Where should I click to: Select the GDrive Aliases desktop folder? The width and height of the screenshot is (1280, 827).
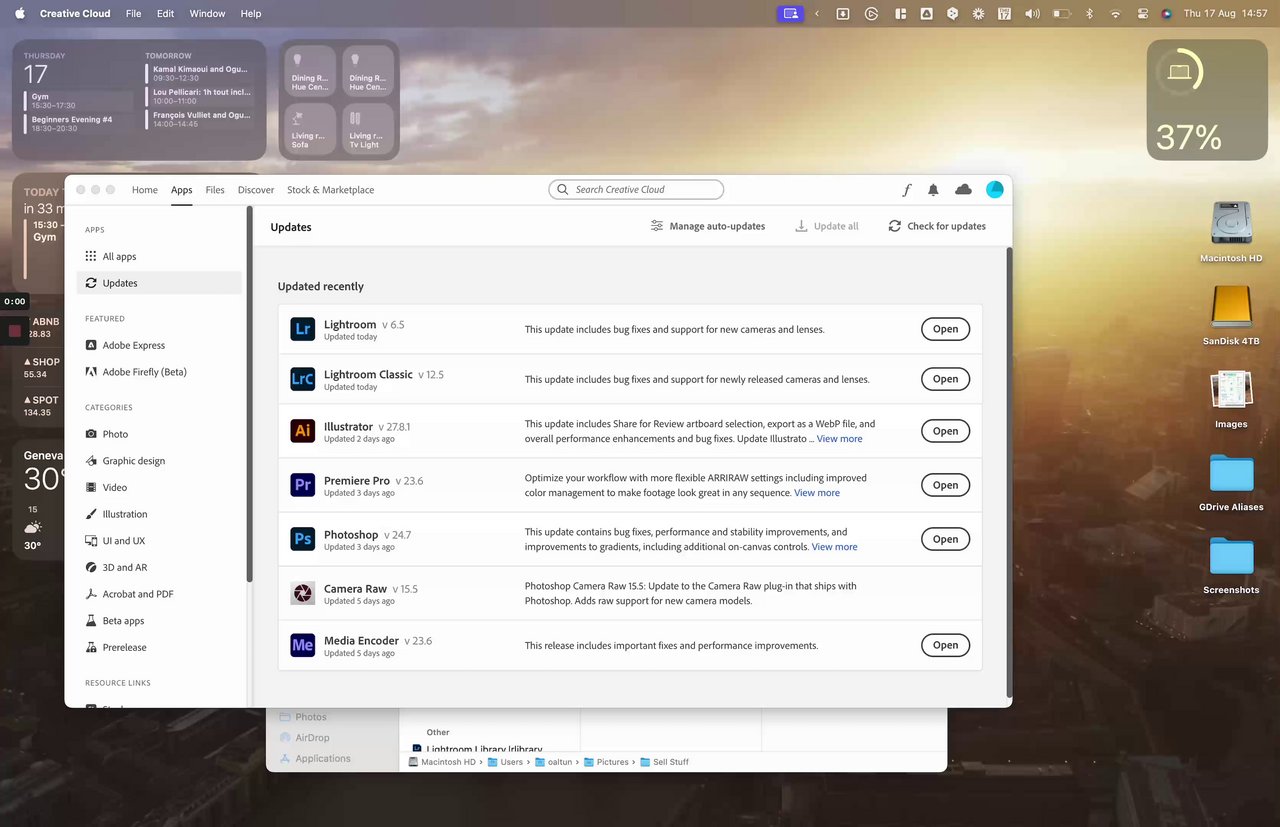[1231, 482]
